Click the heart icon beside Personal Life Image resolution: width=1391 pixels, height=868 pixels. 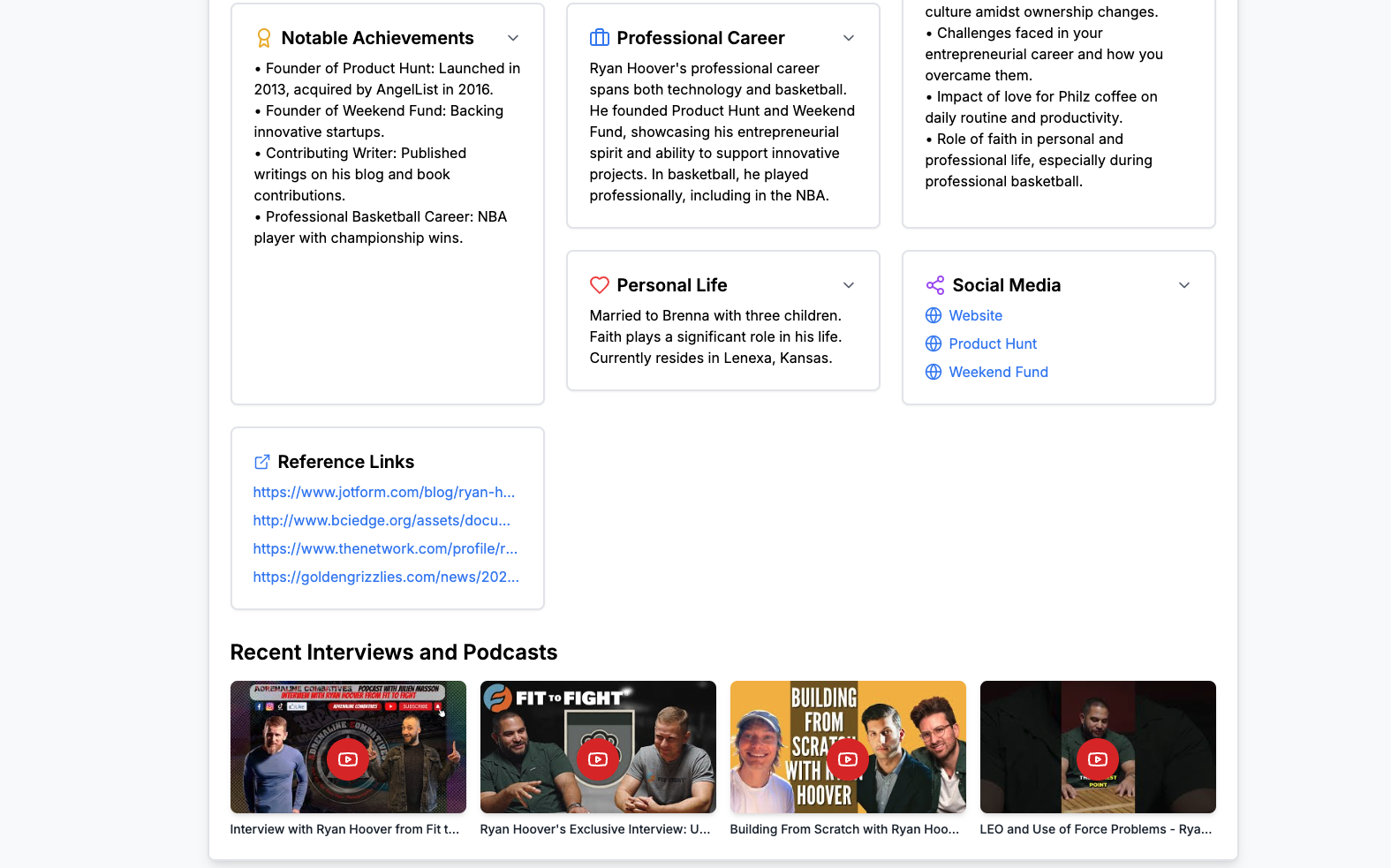click(x=600, y=285)
